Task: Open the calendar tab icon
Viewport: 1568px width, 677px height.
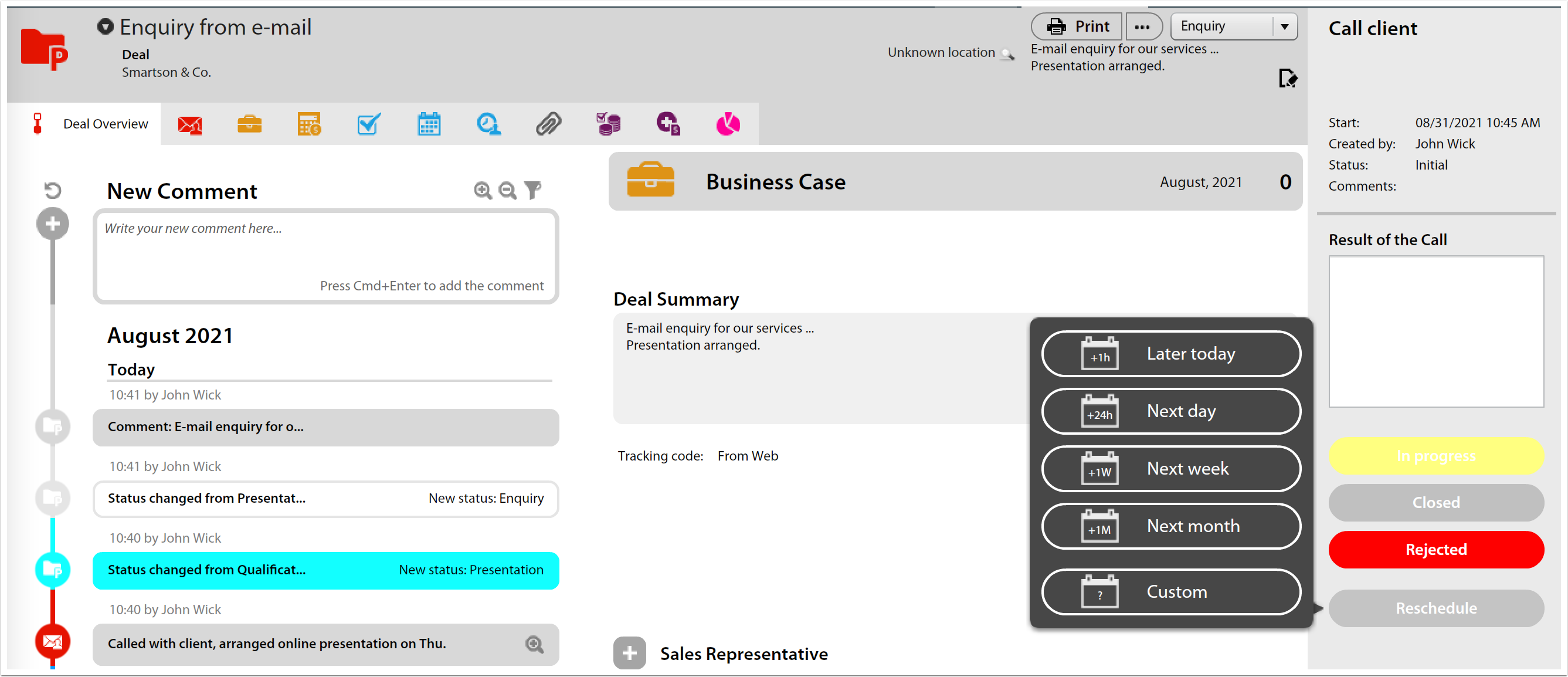Action: tap(429, 124)
